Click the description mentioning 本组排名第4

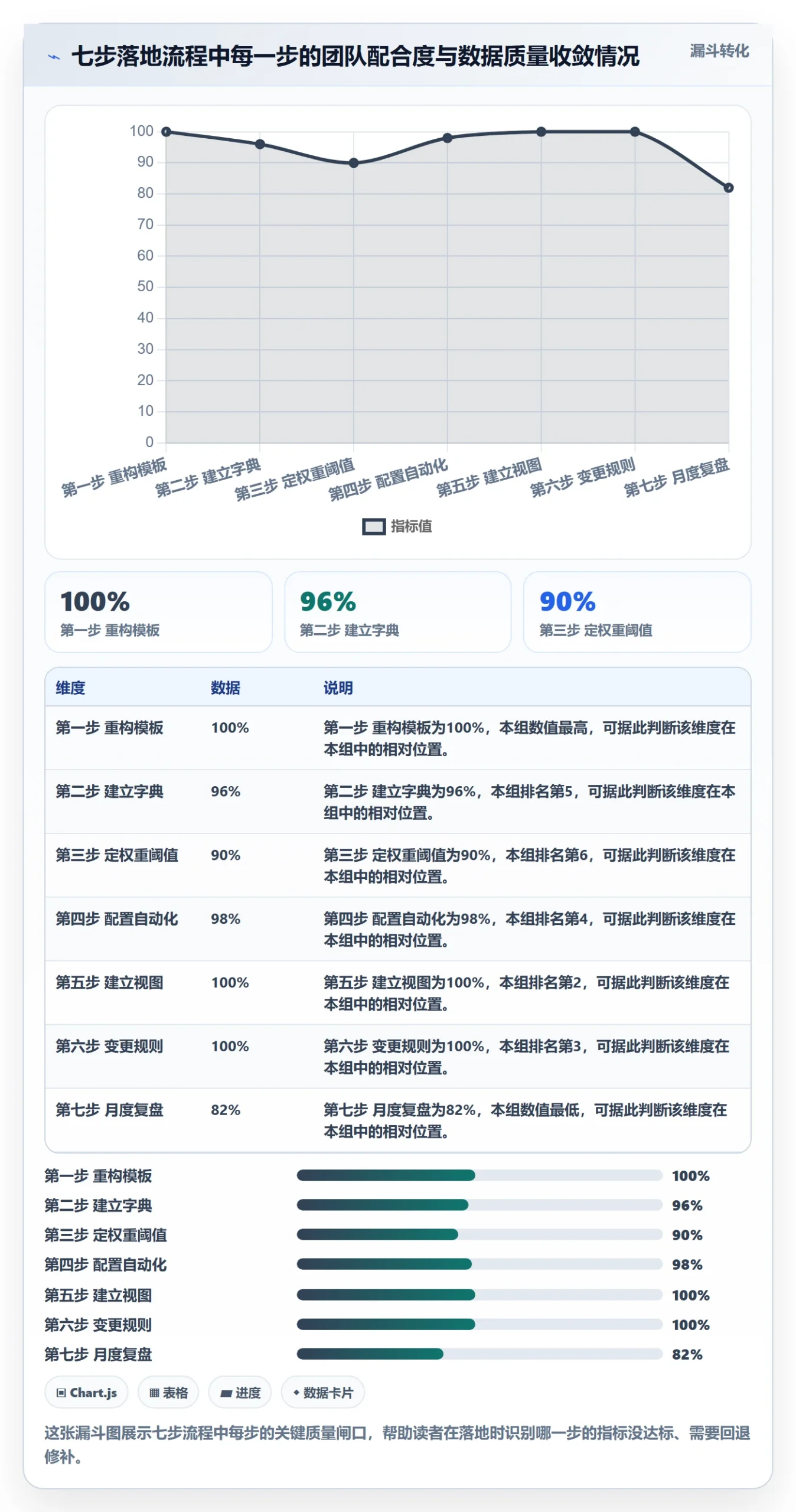(x=529, y=930)
